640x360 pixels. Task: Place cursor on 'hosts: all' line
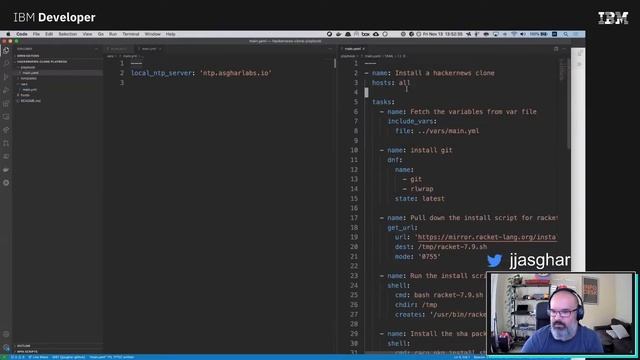(x=391, y=83)
